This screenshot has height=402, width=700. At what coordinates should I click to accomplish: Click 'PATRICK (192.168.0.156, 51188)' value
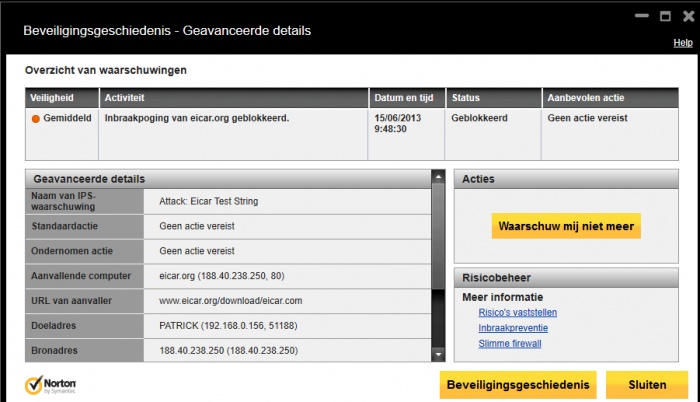[228, 326]
